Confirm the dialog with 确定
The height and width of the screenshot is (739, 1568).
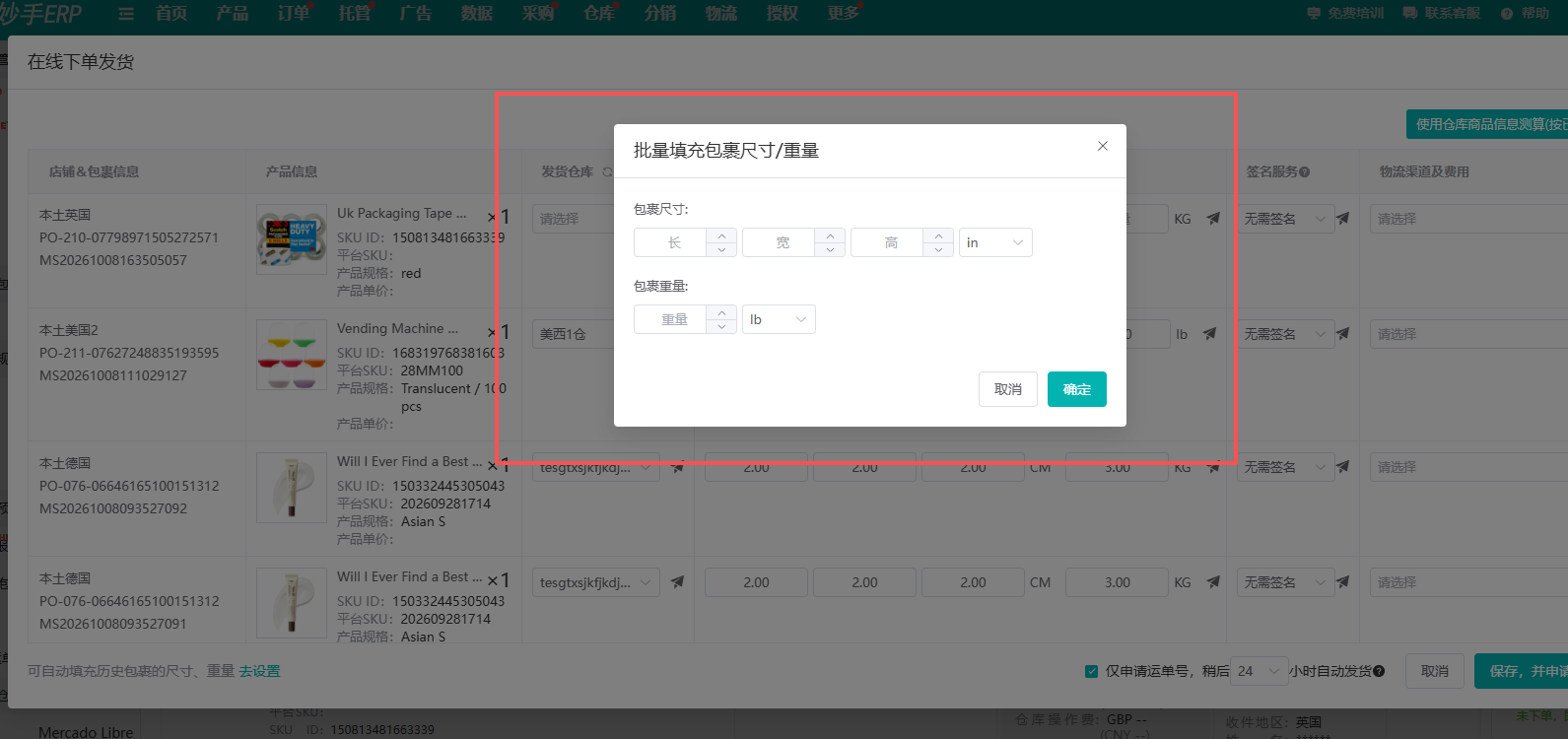pyautogui.click(x=1077, y=389)
